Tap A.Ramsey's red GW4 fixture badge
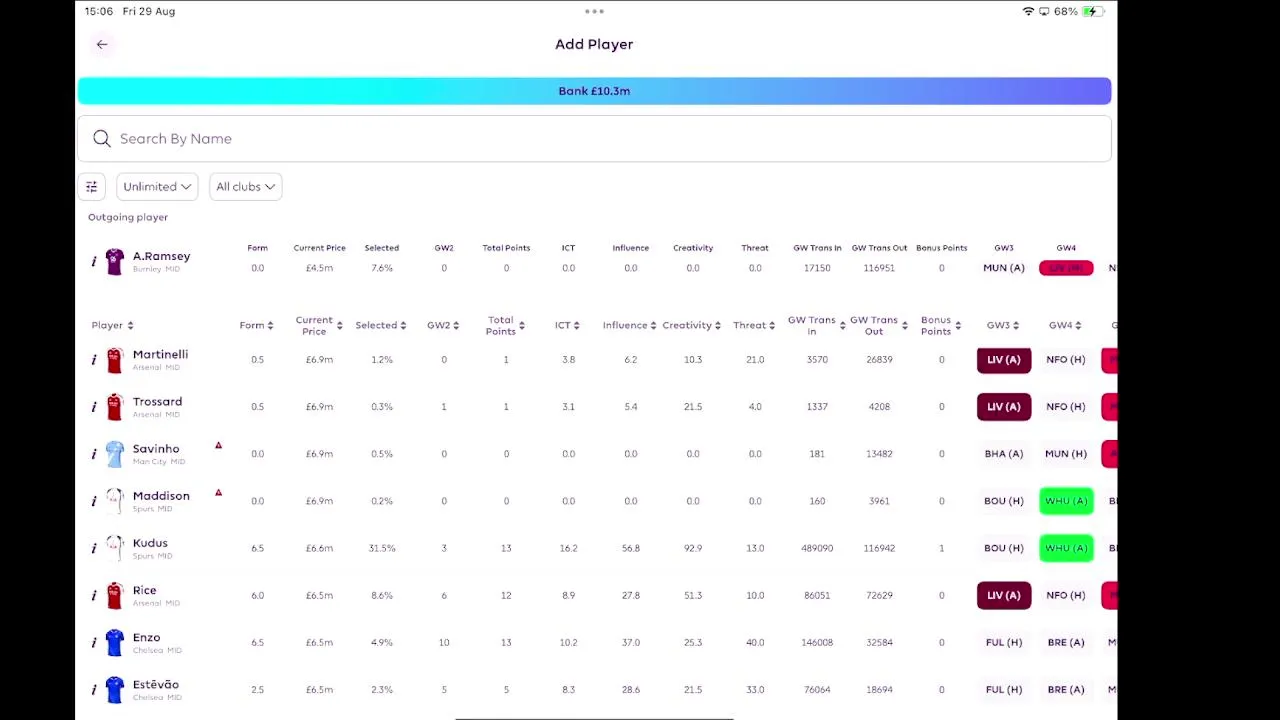 [x=1066, y=268]
